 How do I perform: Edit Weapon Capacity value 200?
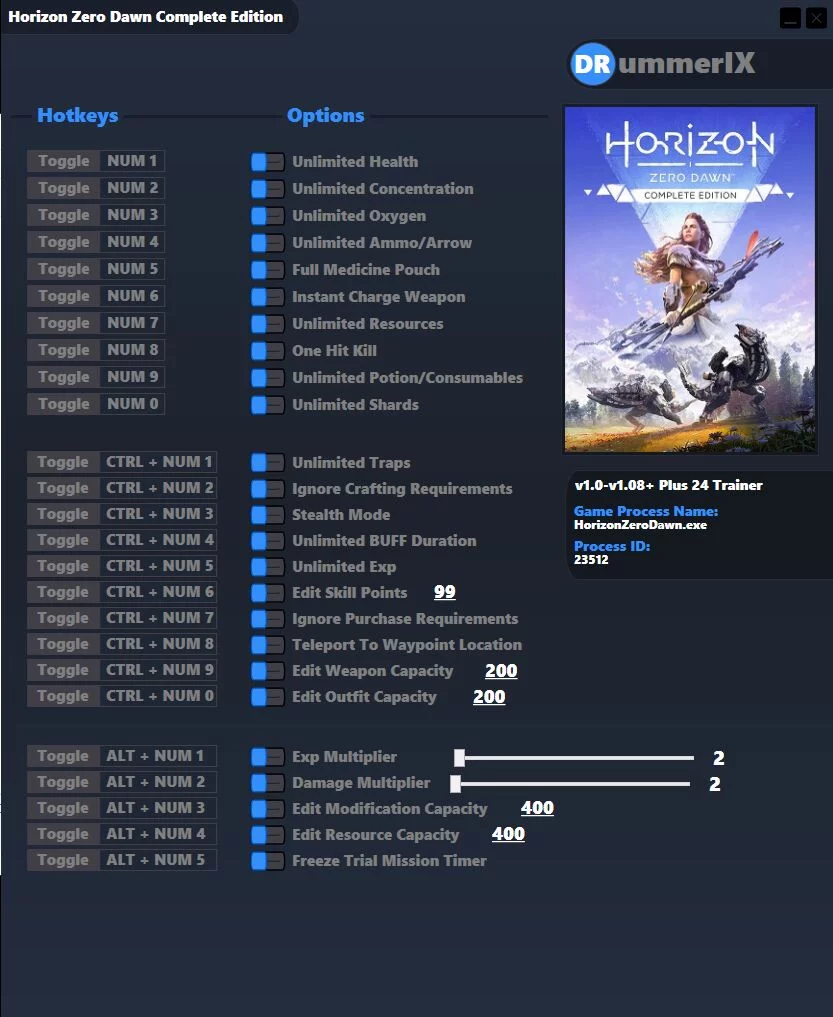(501, 671)
